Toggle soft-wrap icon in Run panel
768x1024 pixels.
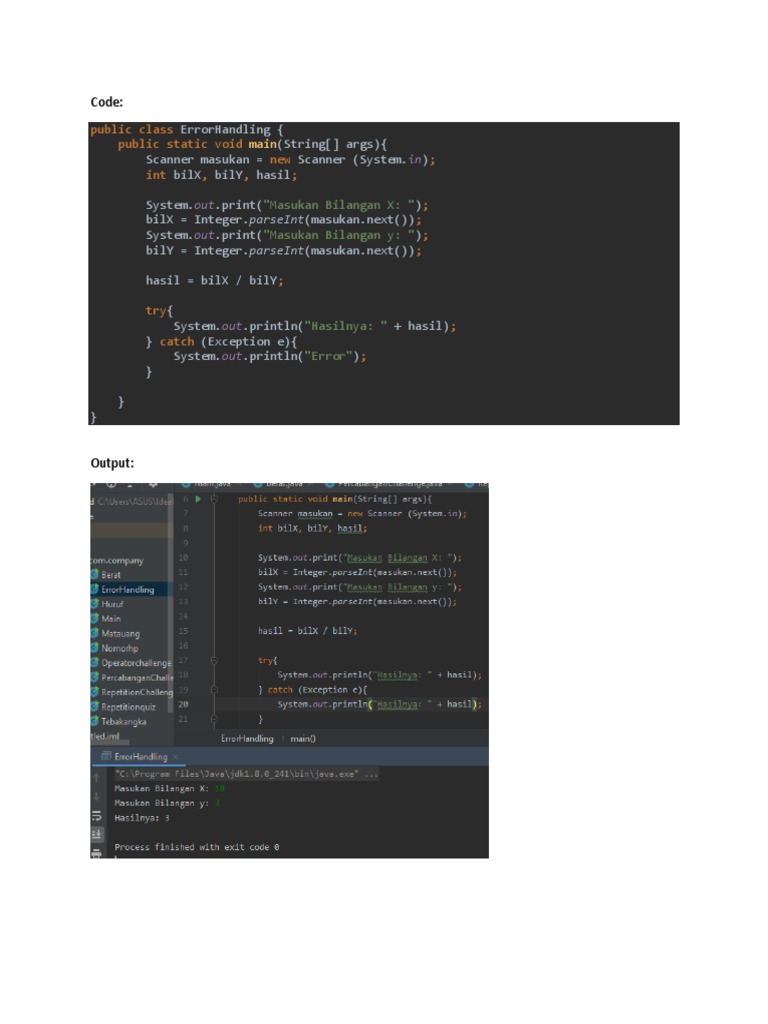97,816
